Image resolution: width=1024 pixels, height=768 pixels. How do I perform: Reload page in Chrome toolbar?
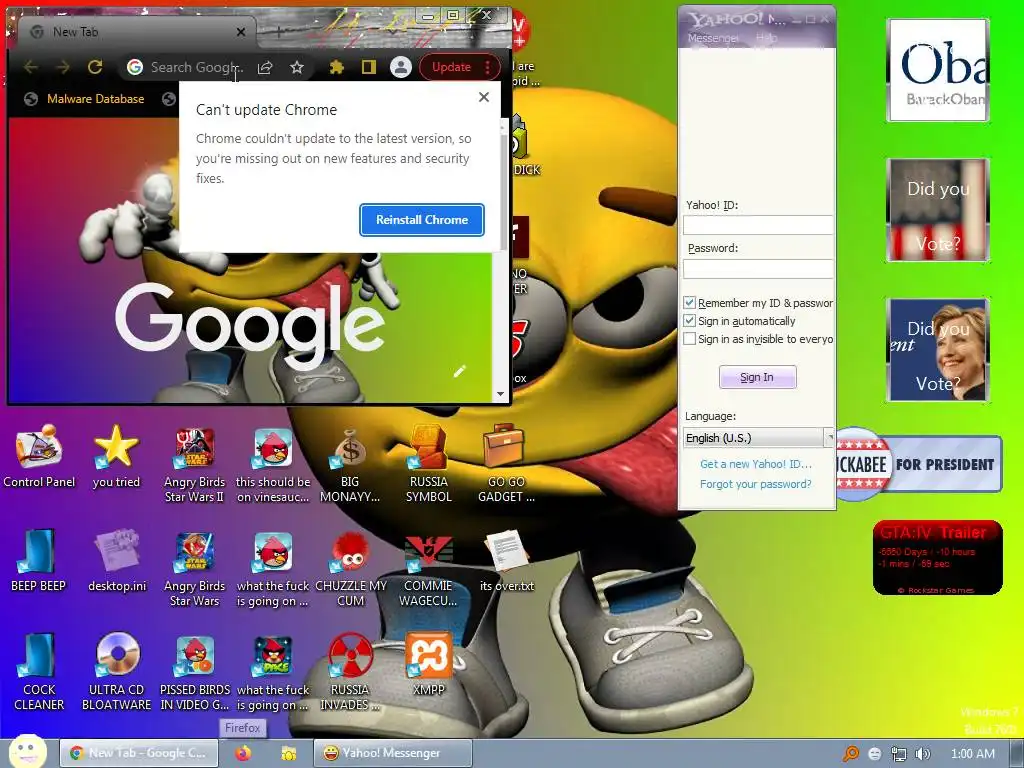coord(95,67)
